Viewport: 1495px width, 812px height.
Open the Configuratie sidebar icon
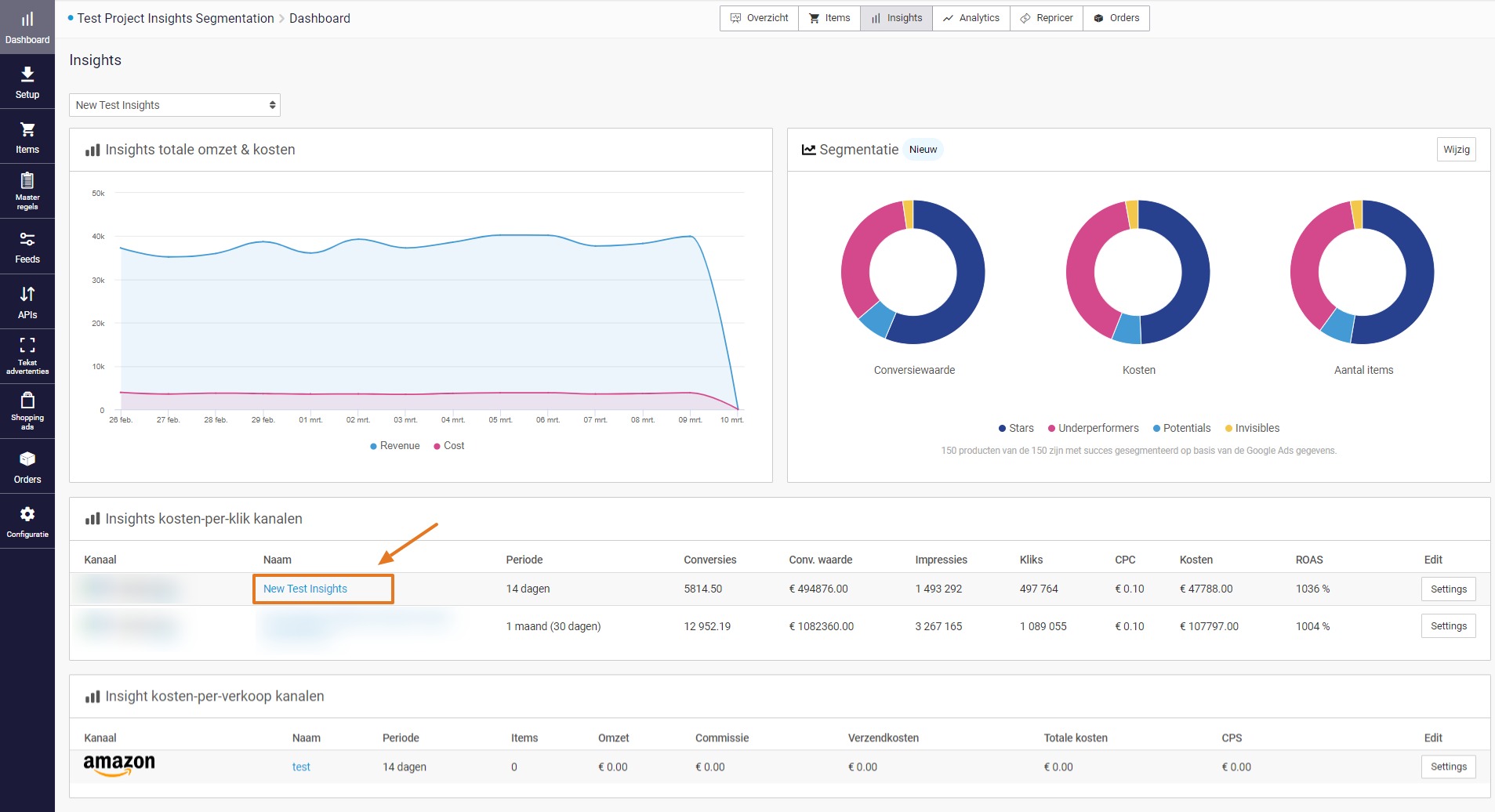coord(27,520)
